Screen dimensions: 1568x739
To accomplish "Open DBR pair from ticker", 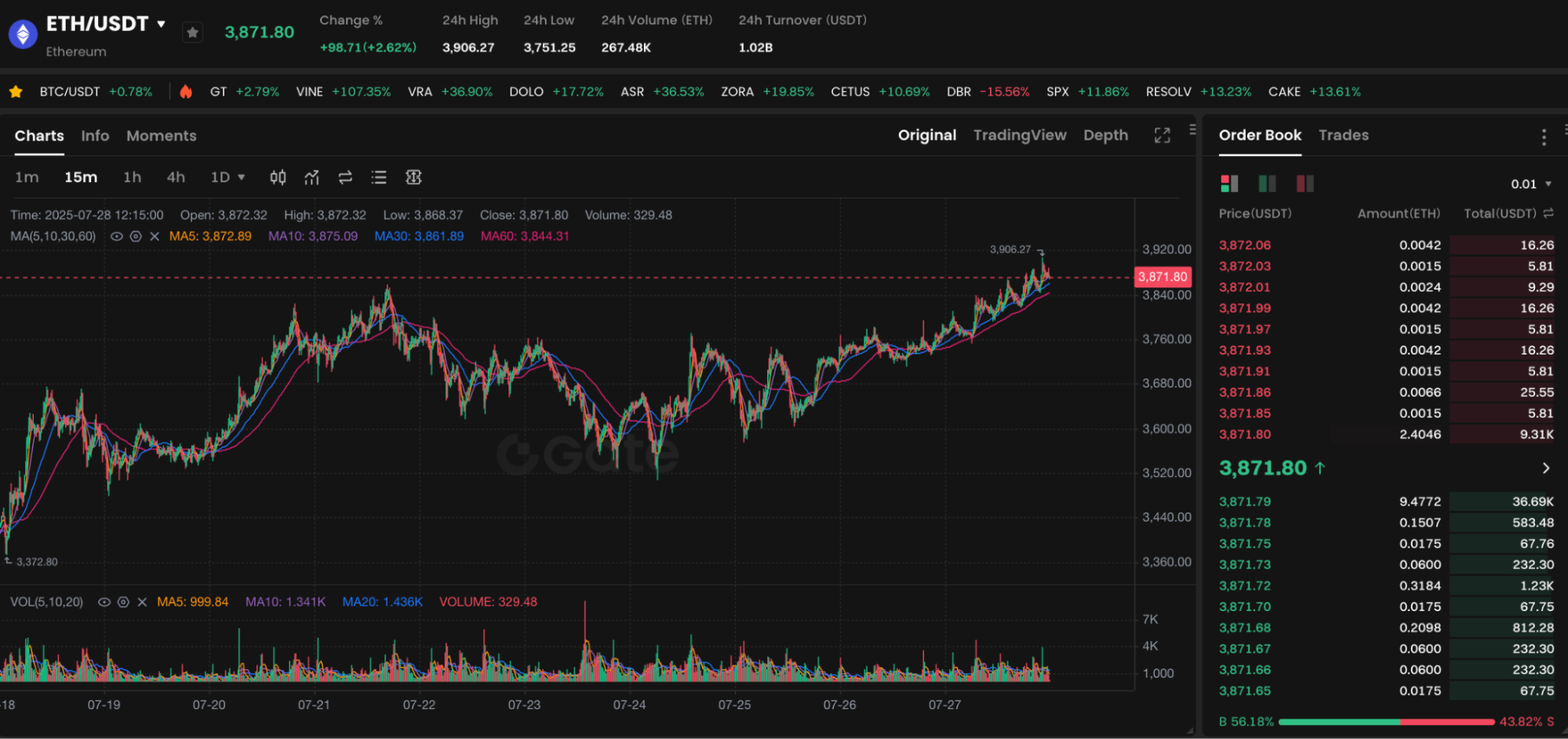I will point(988,92).
